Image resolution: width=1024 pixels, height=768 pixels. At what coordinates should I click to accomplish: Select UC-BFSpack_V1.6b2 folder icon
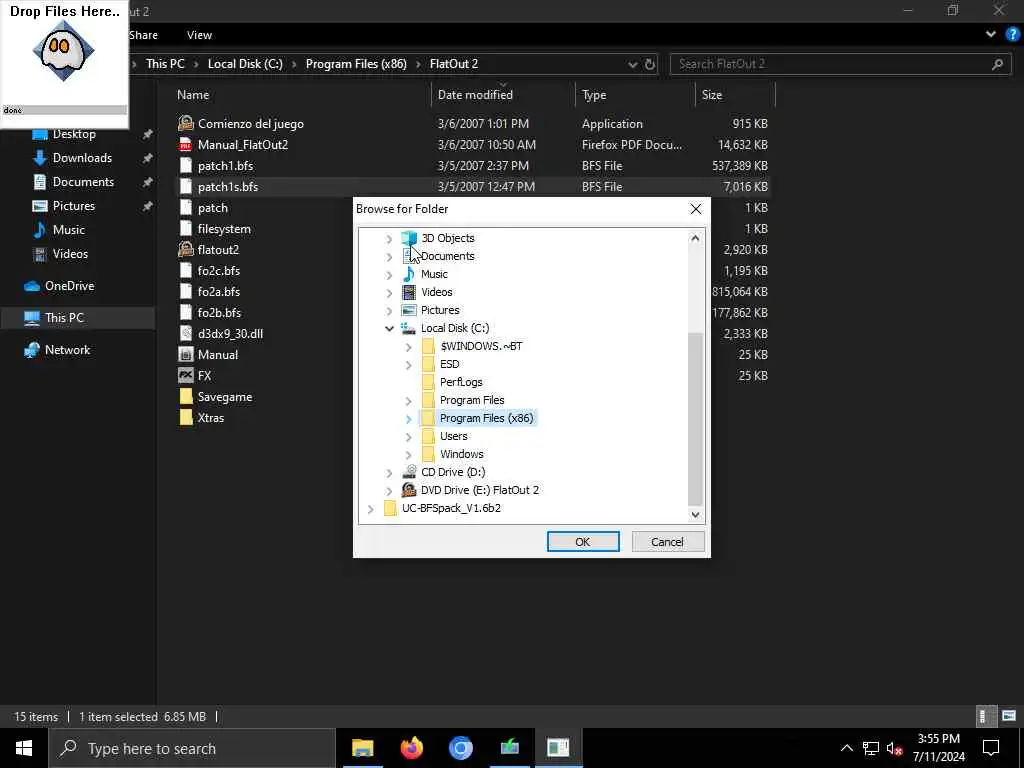point(390,508)
